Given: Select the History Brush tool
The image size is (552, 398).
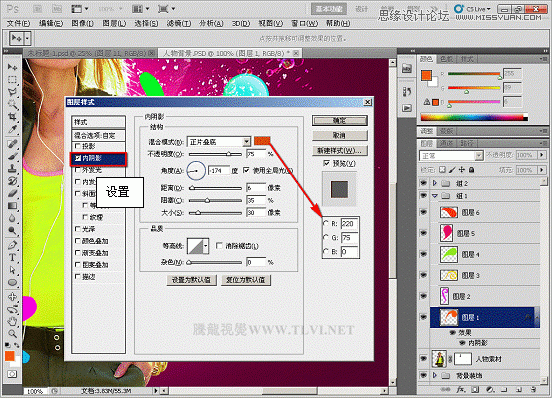Looking at the screenshot, I should [12, 181].
